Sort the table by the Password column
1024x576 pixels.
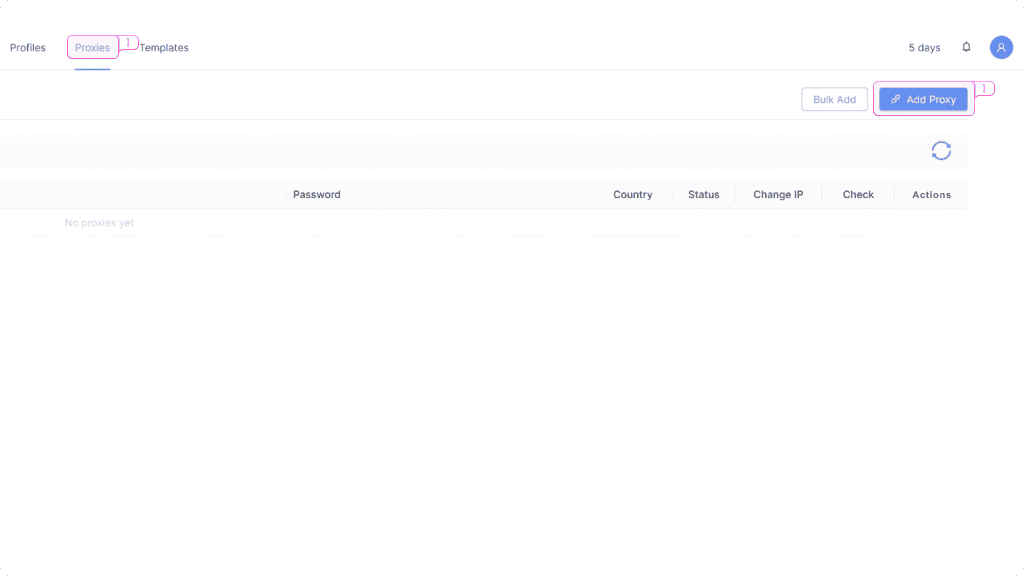click(316, 194)
